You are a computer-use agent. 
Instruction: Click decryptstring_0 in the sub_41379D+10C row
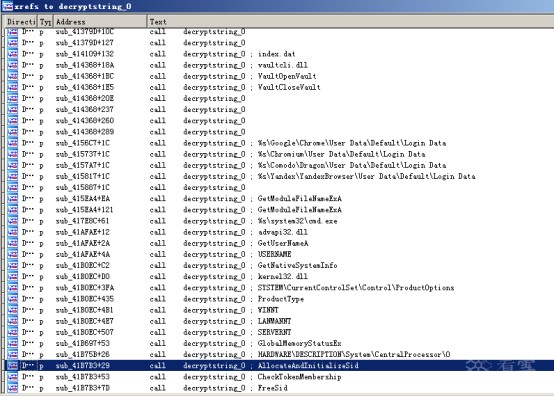pyautogui.click(x=214, y=32)
